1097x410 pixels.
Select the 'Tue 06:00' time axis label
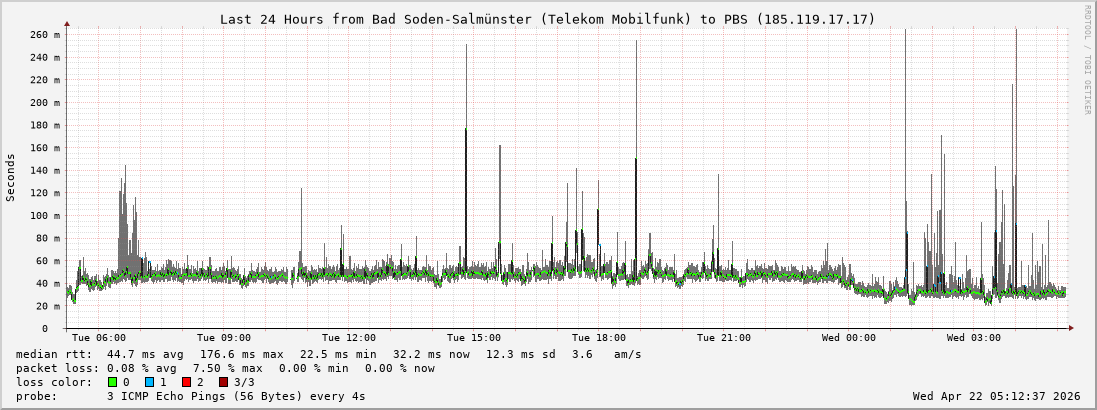tap(99, 338)
